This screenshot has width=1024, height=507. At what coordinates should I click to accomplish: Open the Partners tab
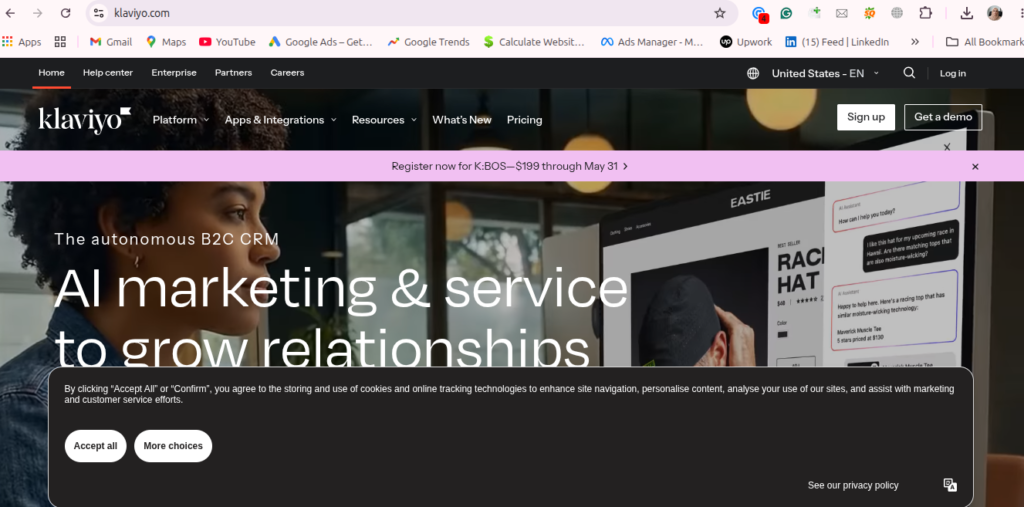pos(233,73)
